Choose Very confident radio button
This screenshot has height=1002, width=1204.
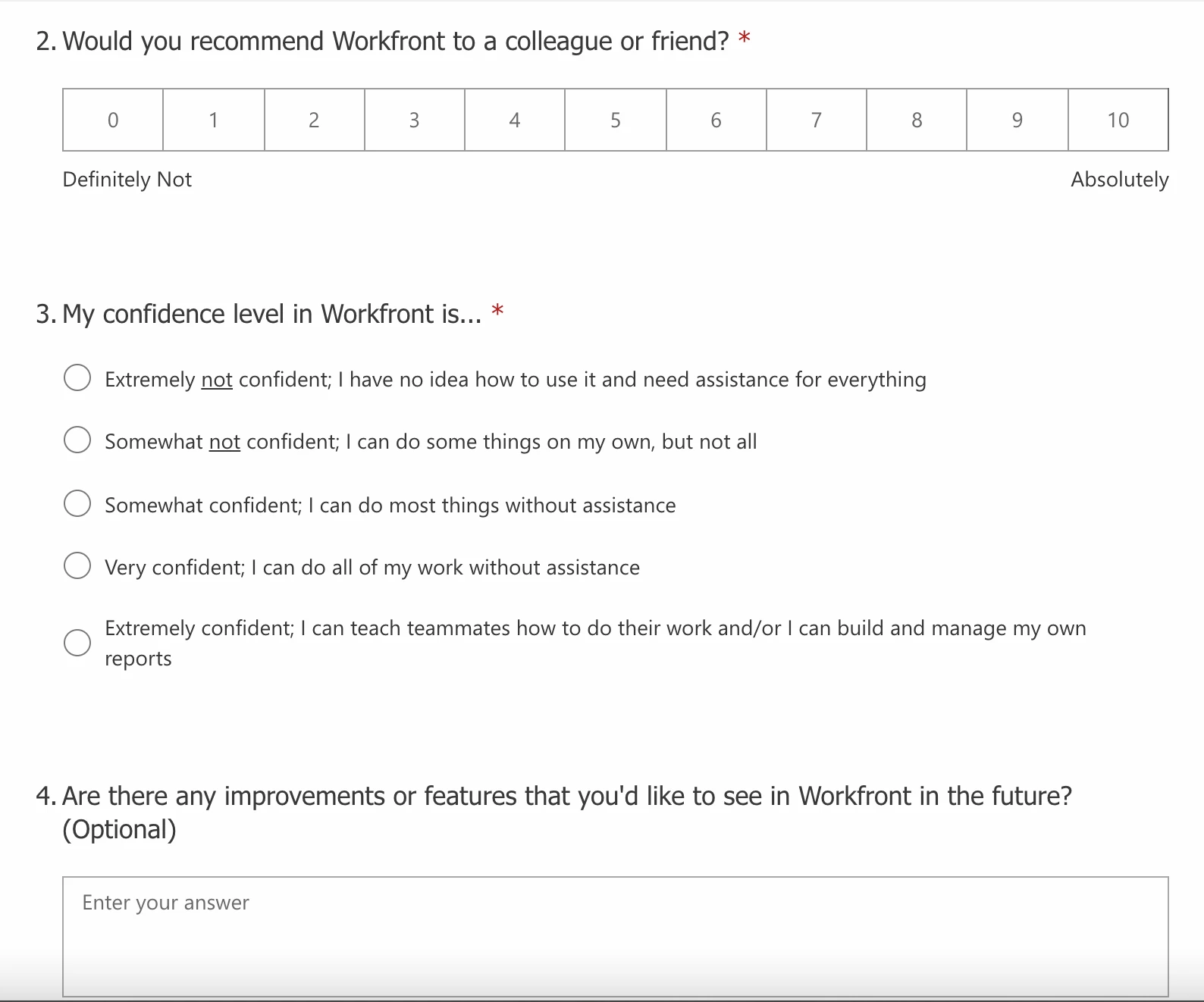pyautogui.click(x=77, y=565)
